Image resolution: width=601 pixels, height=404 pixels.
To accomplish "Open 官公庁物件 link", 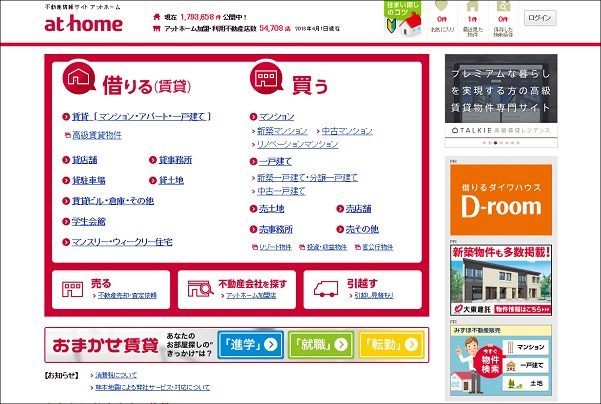I will click(378, 248).
